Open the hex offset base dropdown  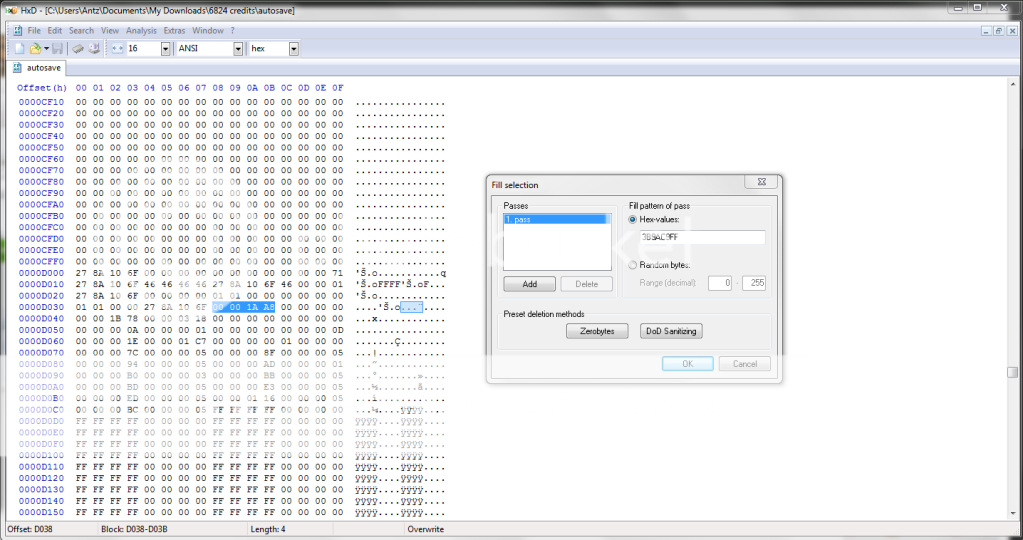(x=294, y=48)
